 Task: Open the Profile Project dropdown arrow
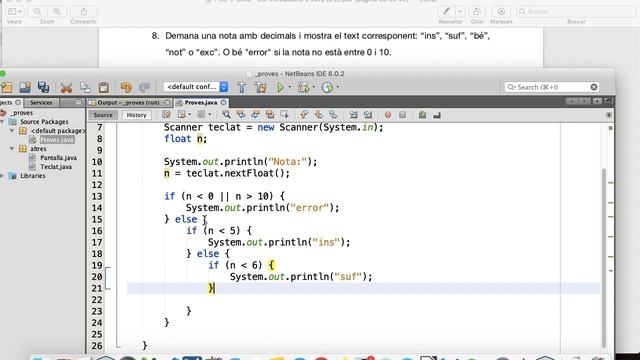tap(338, 87)
